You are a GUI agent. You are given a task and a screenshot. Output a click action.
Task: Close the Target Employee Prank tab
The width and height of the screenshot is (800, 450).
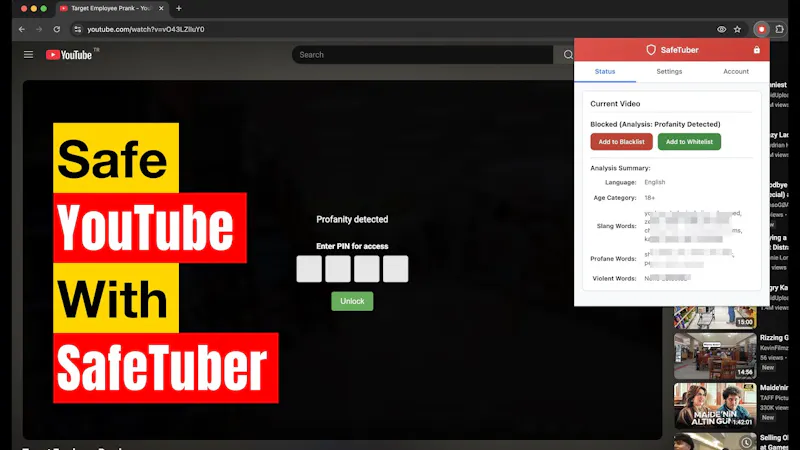161,8
